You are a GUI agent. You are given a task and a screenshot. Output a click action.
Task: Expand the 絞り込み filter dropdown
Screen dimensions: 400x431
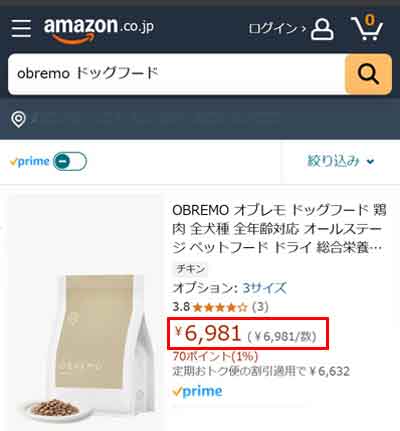coord(340,161)
